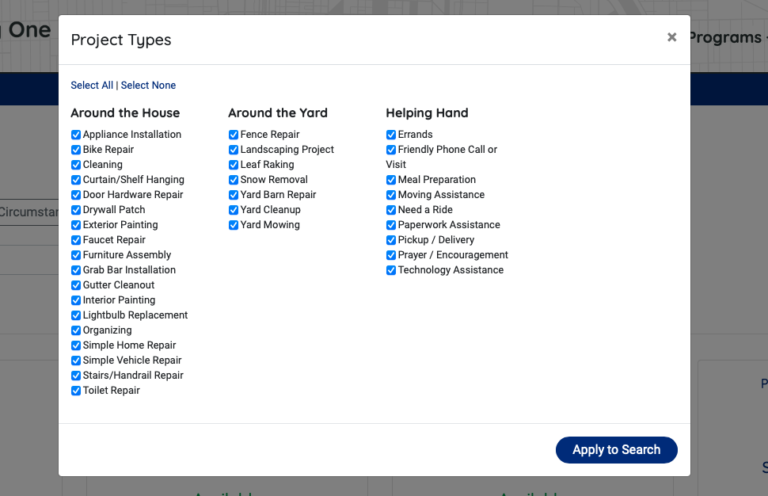The image size is (768, 496).
Task: Deselect the Drywall Patch option
Action: point(76,210)
